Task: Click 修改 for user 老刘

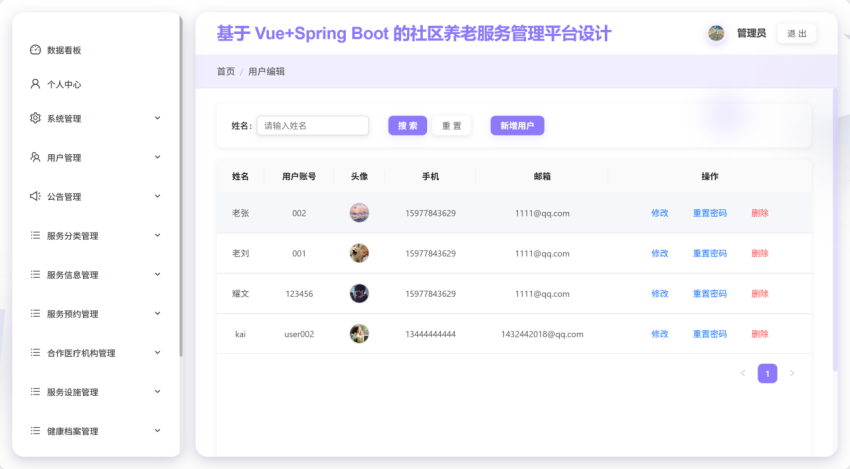Action: (660, 253)
